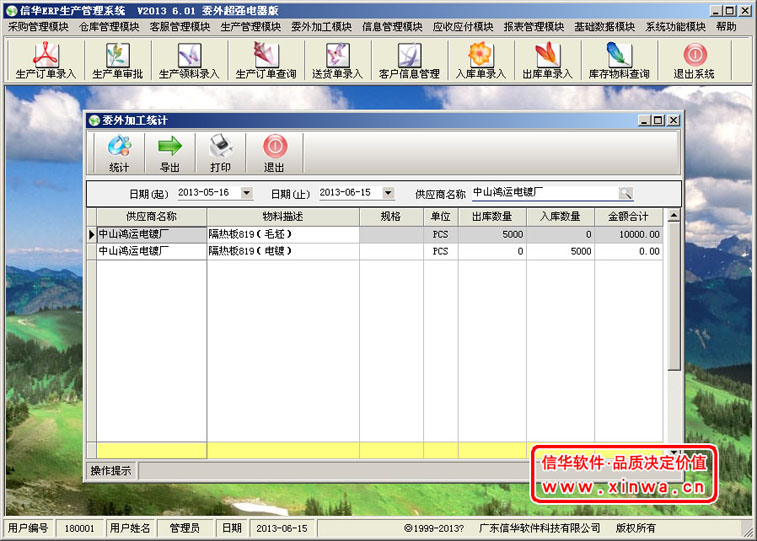Click 出库数量 cell showing 5000

point(492,235)
